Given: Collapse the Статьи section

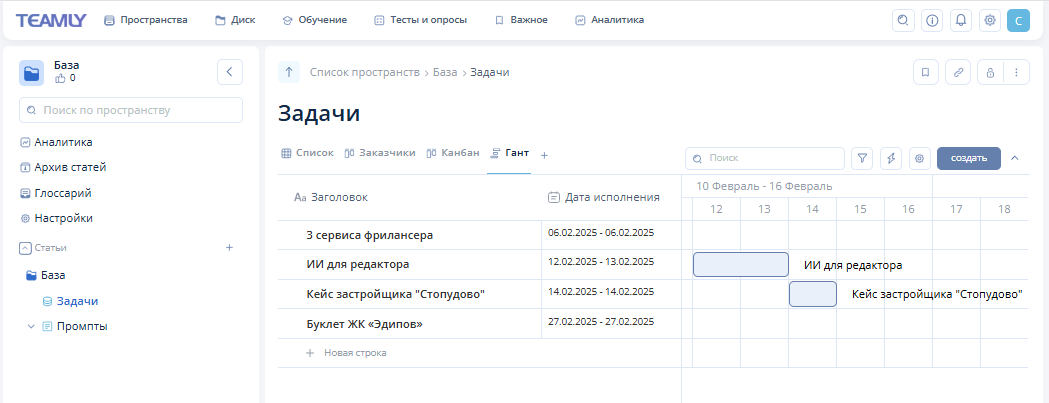Looking at the screenshot, I should [25, 247].
